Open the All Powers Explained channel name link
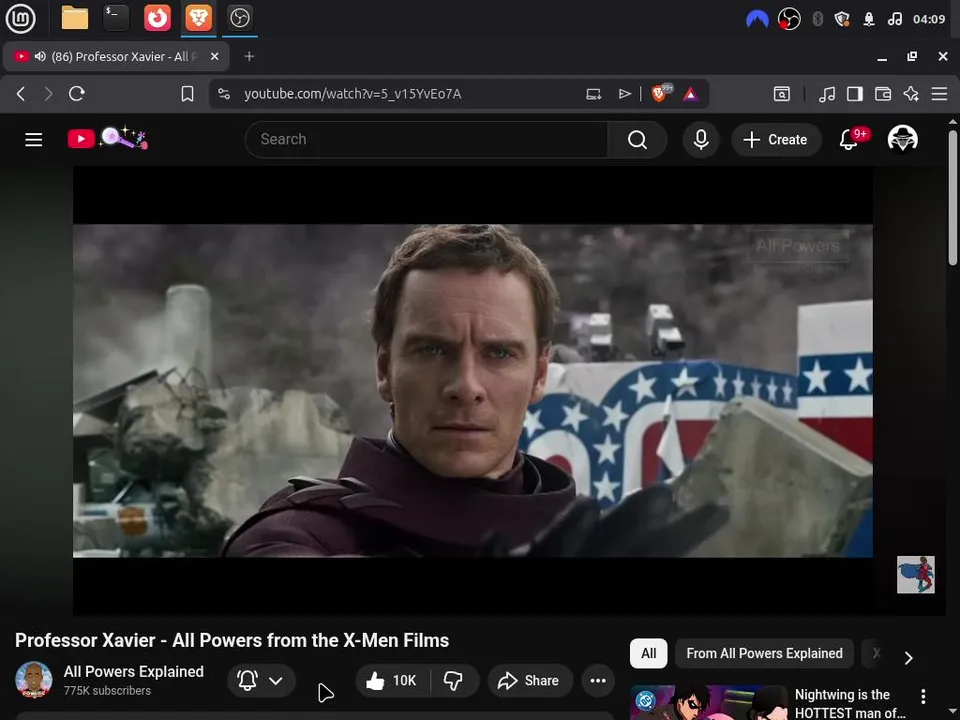Screen dimensions: 960x720 [x=133, y=672]
